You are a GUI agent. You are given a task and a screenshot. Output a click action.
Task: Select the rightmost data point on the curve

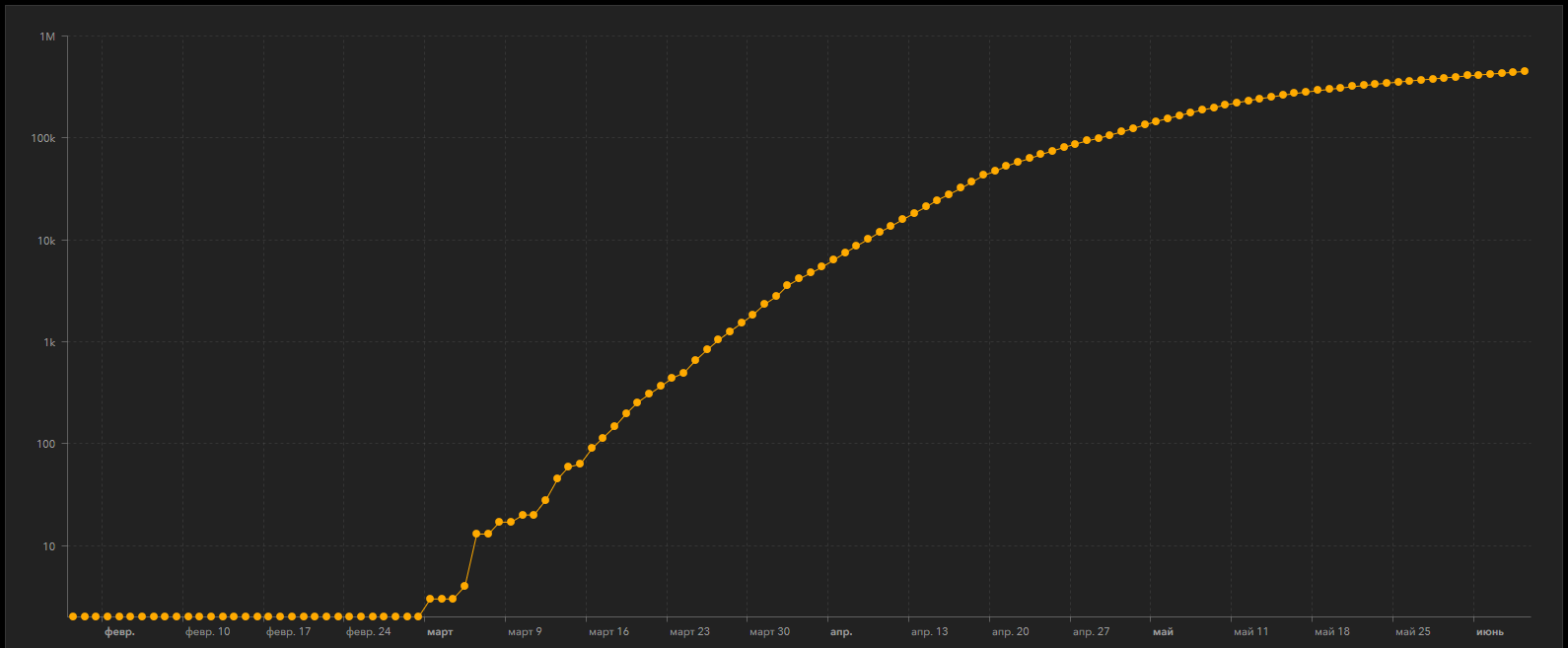[x=1525, y=71]
